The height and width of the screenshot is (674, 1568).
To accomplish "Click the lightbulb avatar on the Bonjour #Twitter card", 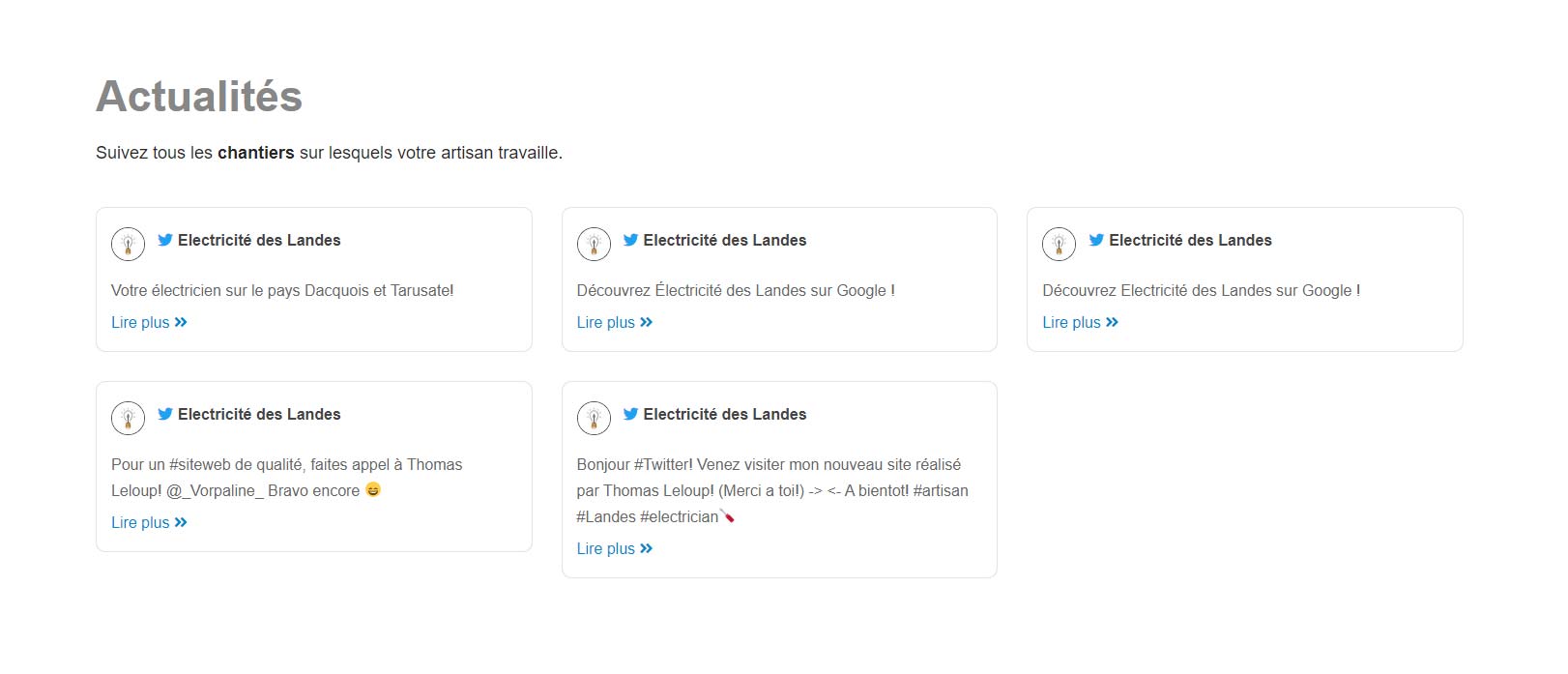I will click(x=594, y=418).
